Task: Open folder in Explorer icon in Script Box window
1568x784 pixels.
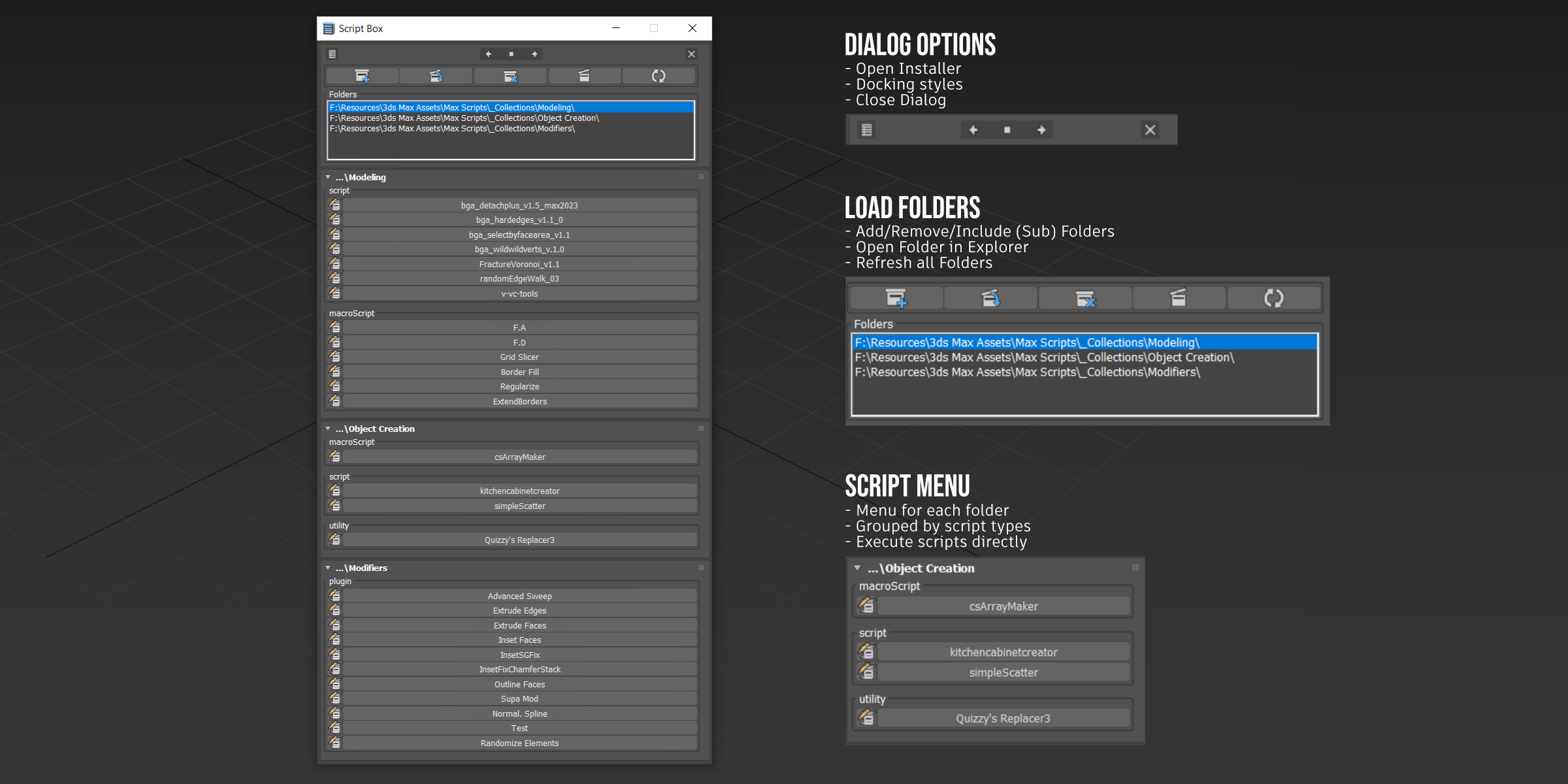Action: 584,76
